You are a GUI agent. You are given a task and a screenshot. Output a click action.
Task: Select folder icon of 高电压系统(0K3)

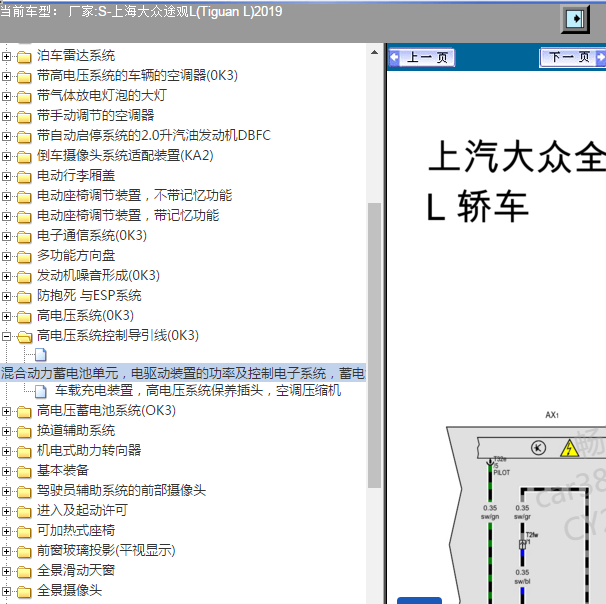(24, 317)
